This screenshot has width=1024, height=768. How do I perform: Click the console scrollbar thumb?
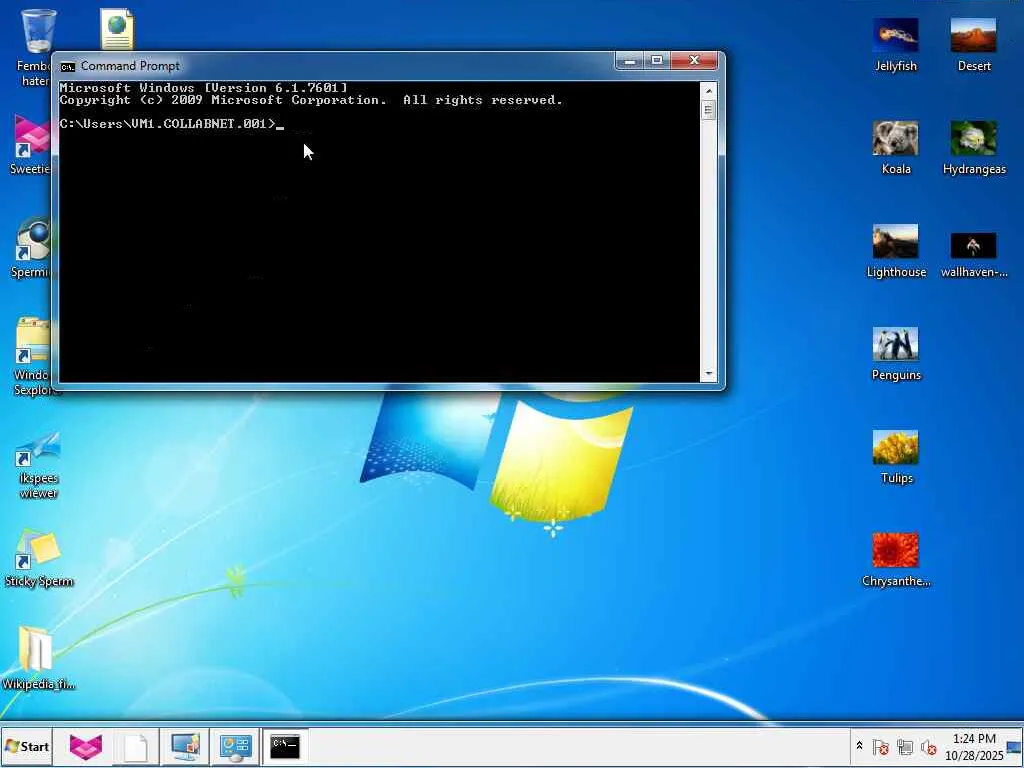pos(709,110)
